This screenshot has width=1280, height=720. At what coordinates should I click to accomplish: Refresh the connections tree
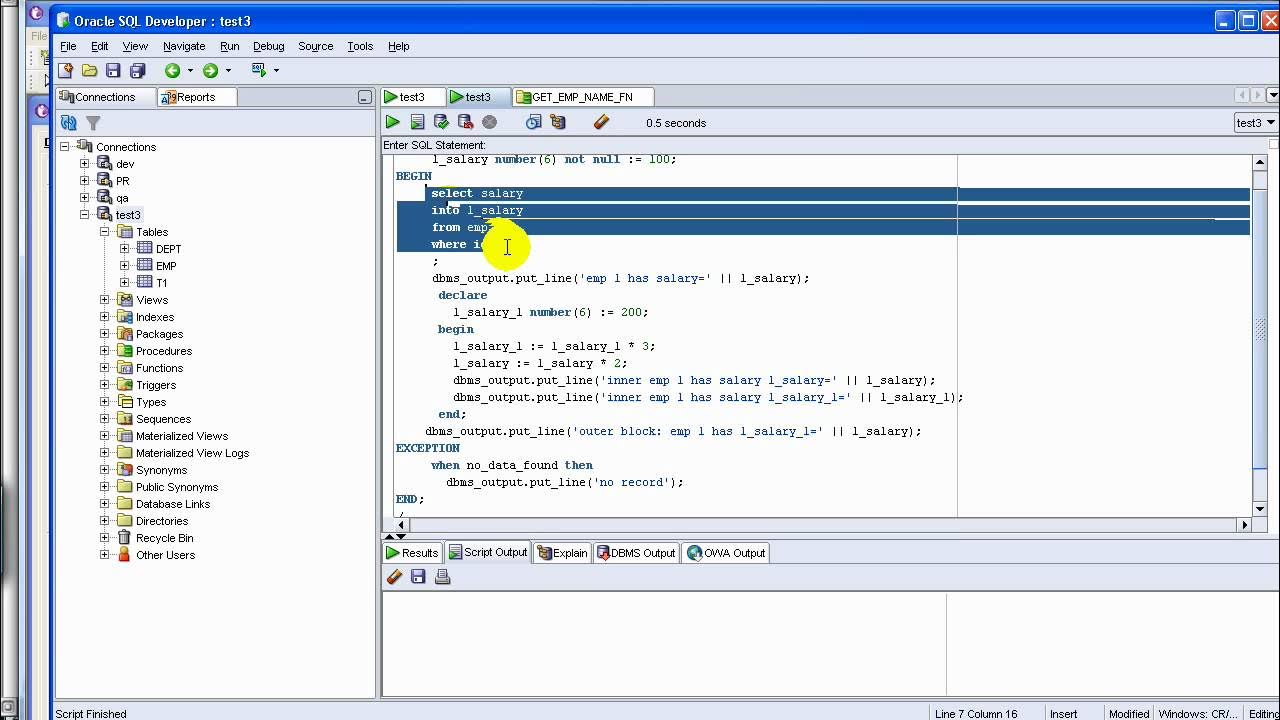pyautogui.click(x=68, y=123)
